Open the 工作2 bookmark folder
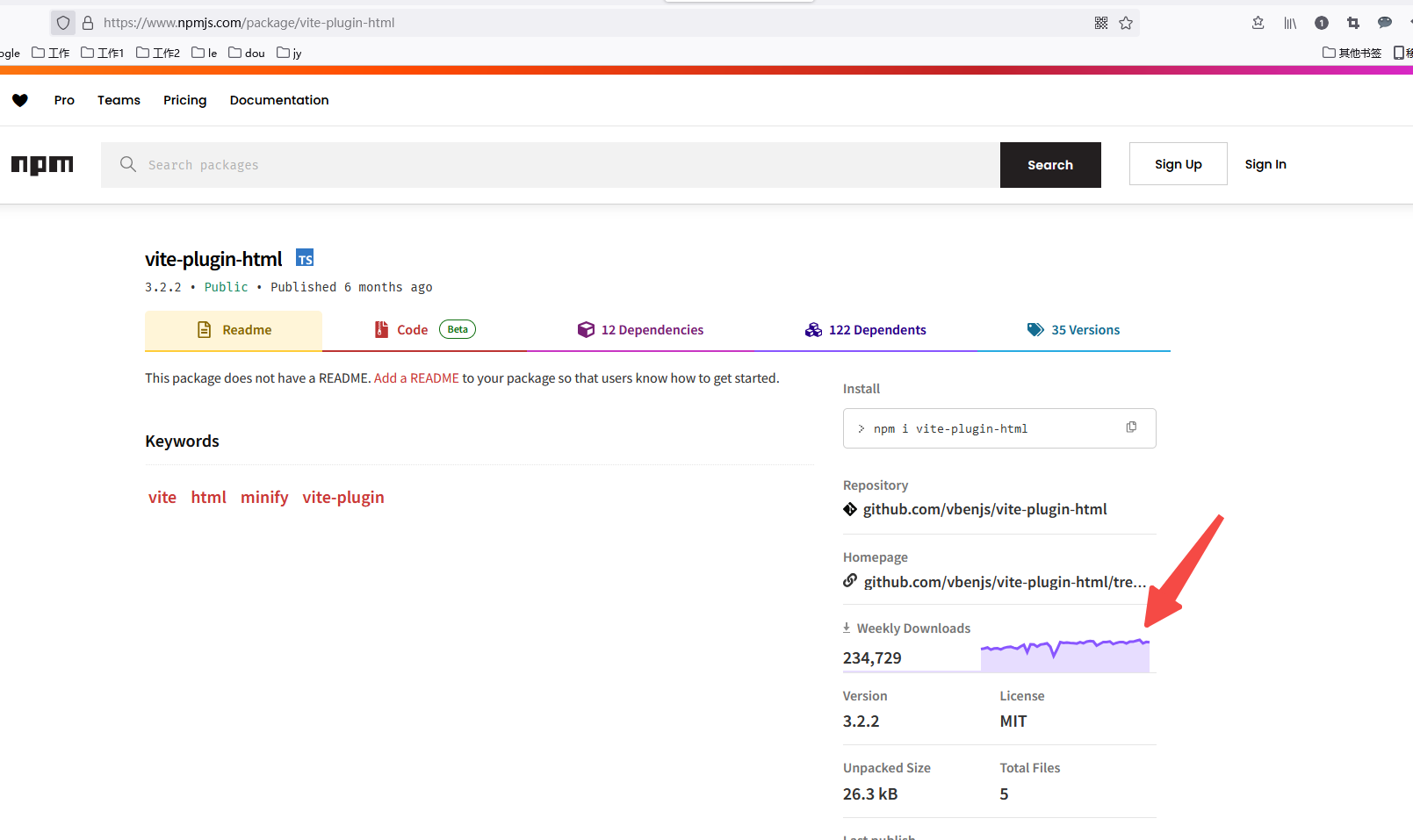The width and height of the screenshot is (1413, 840). 158,53
